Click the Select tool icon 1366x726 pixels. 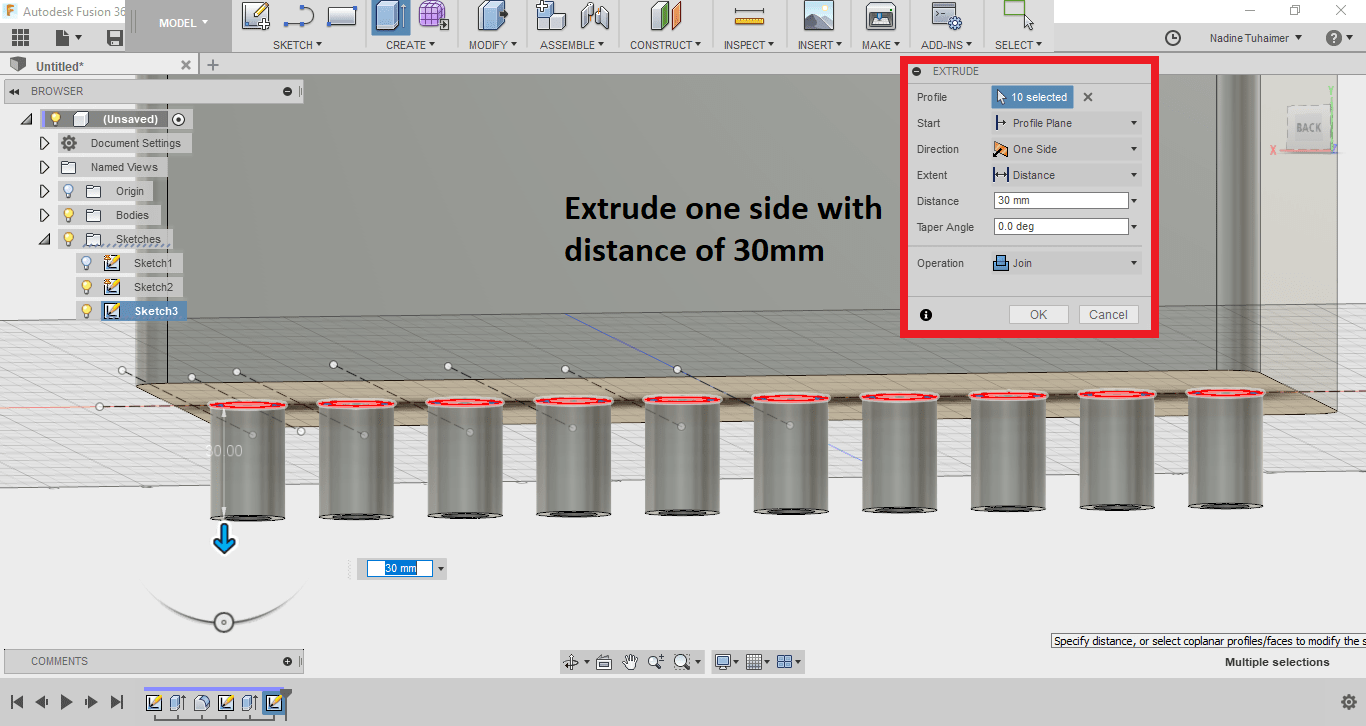click(x=1018, y=14)
